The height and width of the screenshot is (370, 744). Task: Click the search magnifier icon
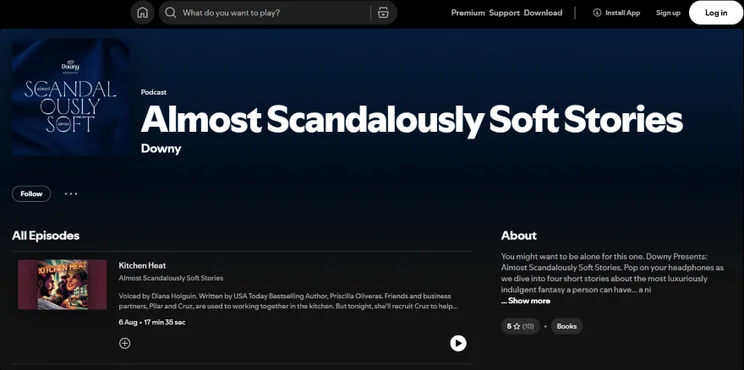pyautogui.click(x=171, y=13)
